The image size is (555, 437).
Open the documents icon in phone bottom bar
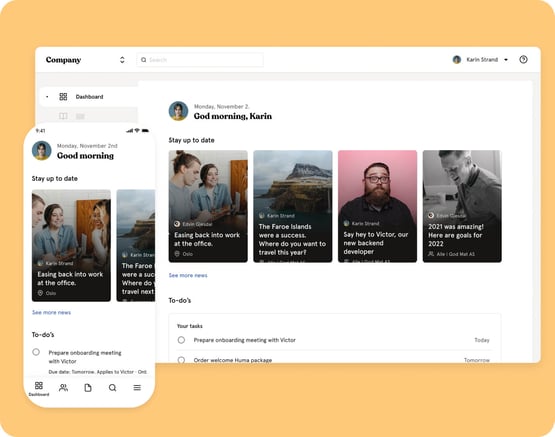coord(88,388)
